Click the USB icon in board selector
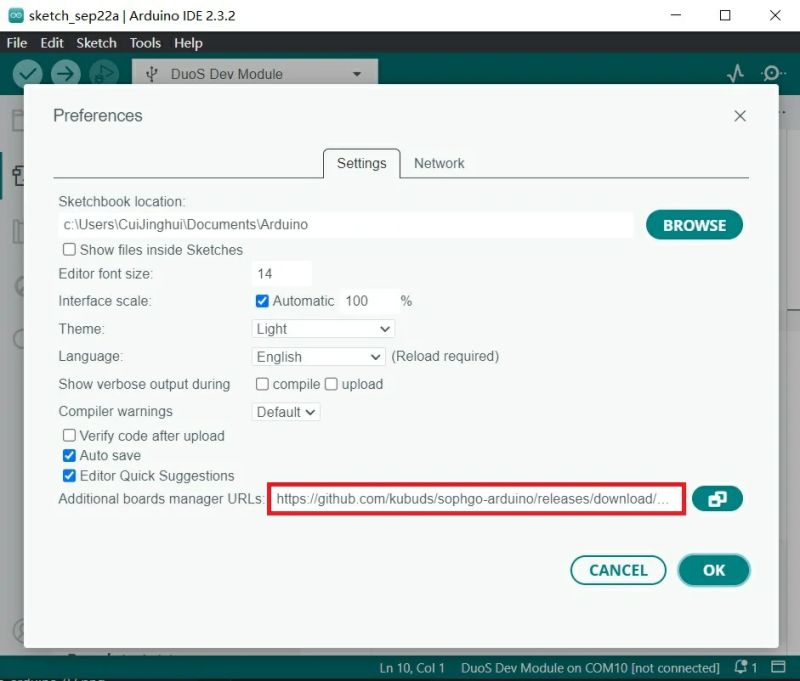 tap(152, 74)
